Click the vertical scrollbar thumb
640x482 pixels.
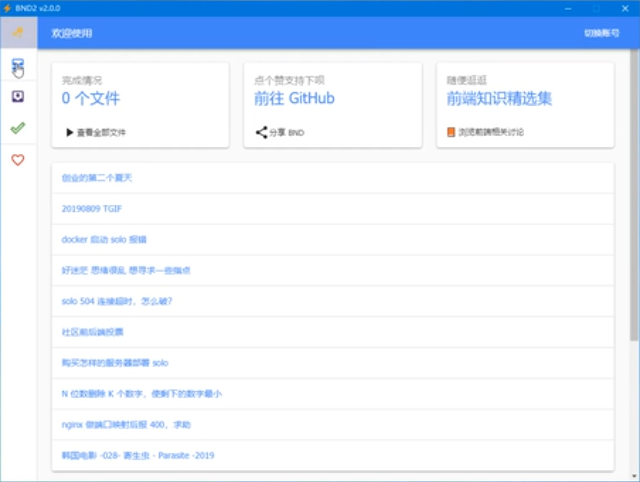click(x=634, y=195)
